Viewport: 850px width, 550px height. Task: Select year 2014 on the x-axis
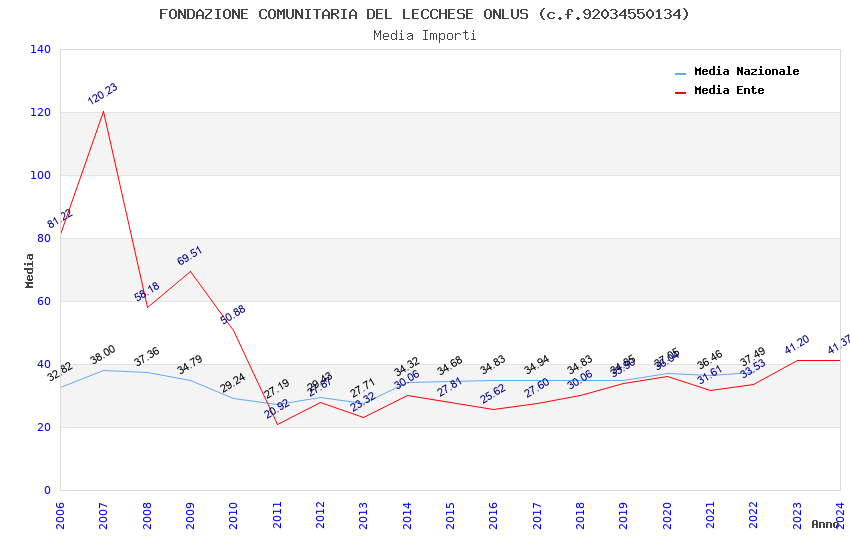click(x=407, y=515)
